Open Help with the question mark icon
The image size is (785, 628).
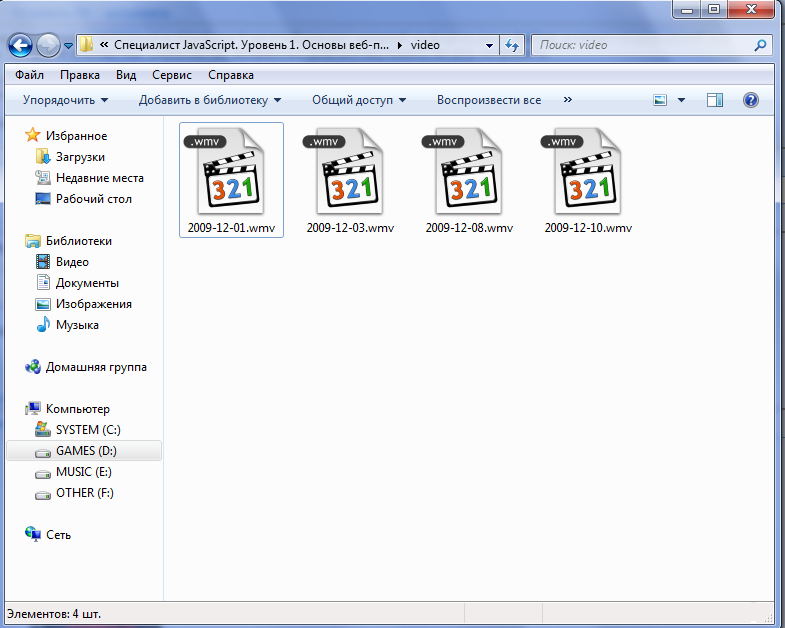coord(750,100)
